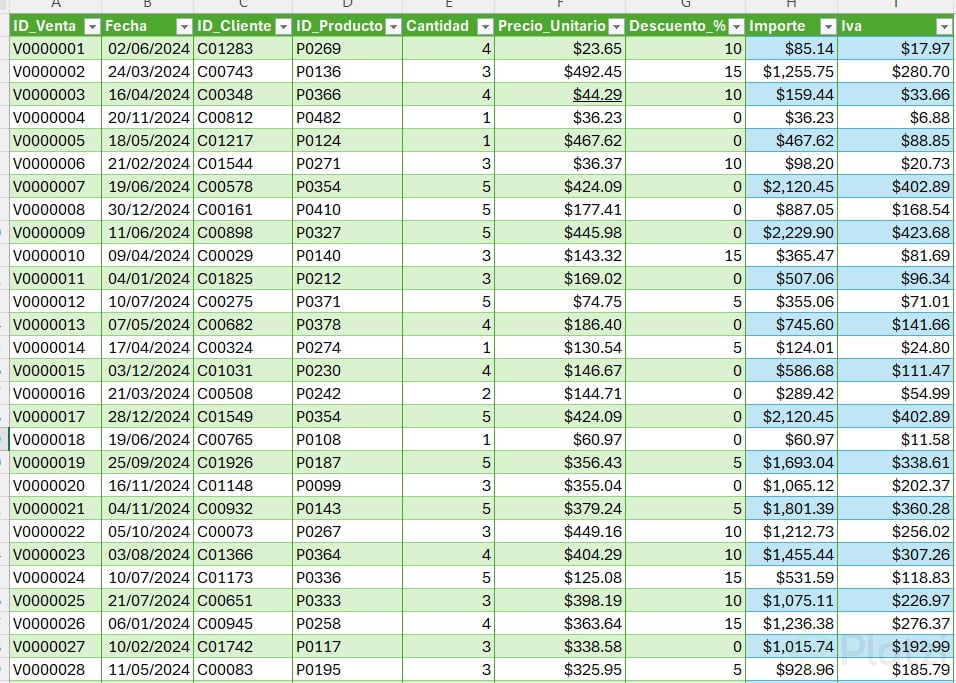This screenshot has height=683, width=956.
Task: Select unit price $60.97
Action: tap(560, 440)
